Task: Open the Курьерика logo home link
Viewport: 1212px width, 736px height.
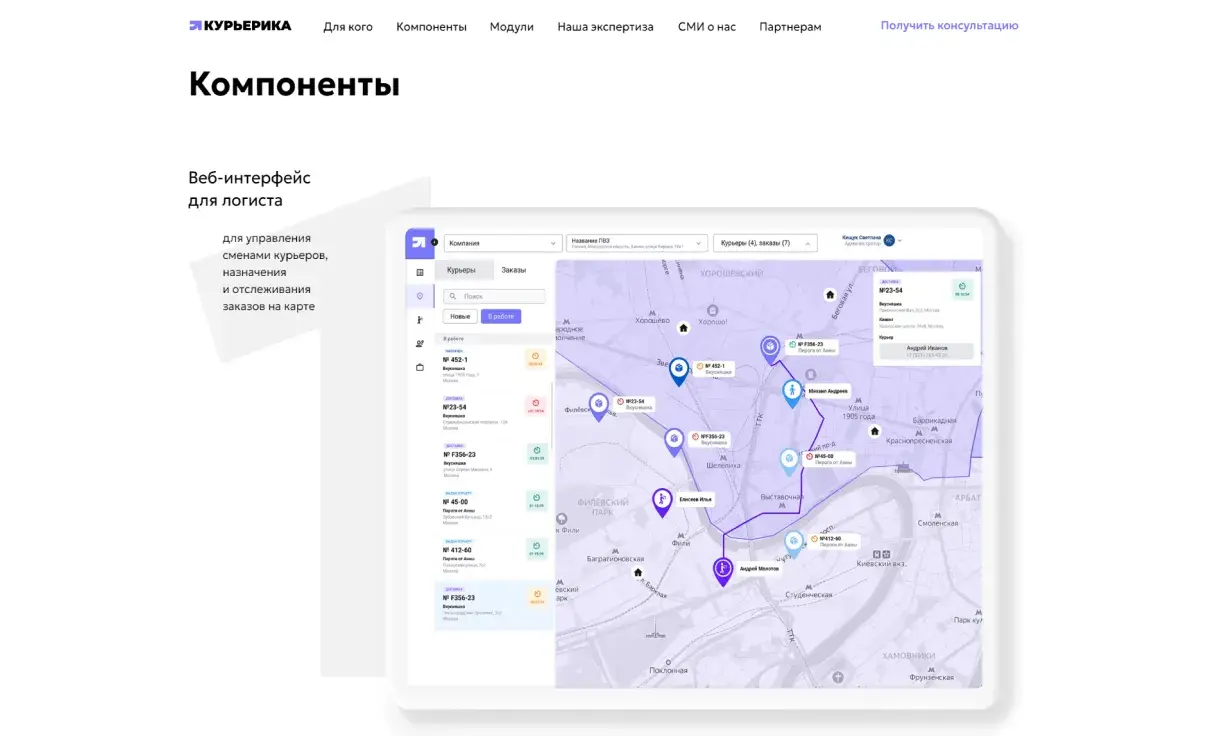Action: tap(240, 26)
